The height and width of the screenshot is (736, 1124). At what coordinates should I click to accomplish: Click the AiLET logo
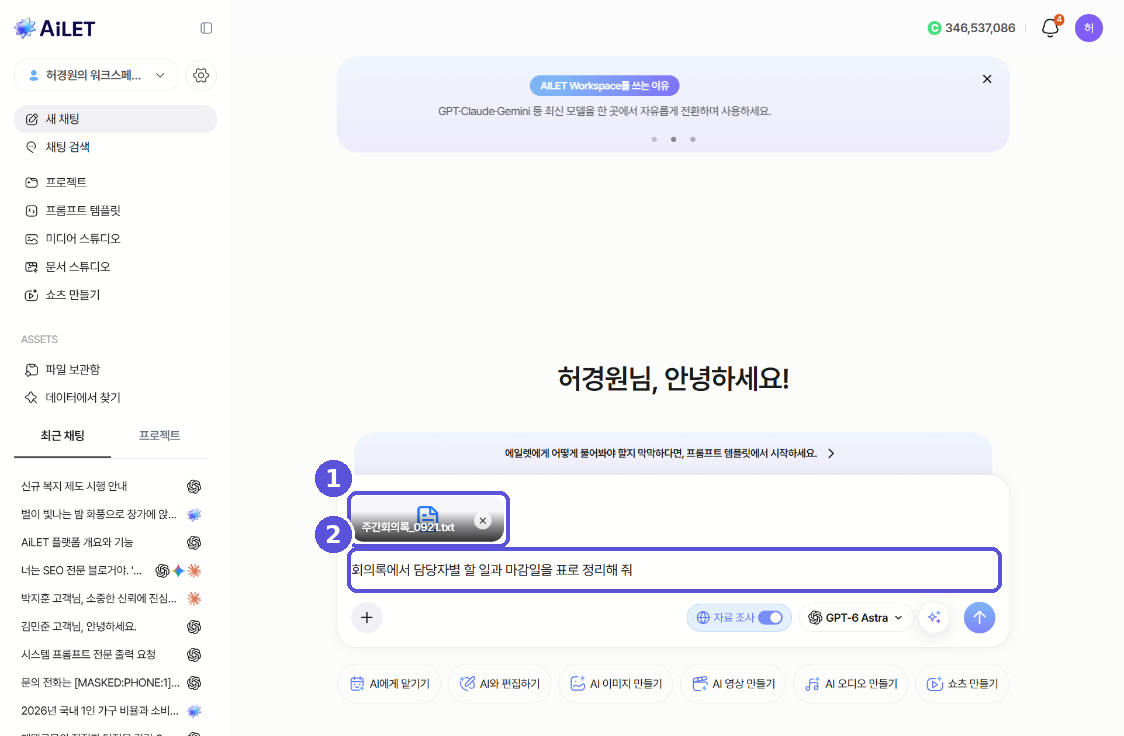pos(54,28)
